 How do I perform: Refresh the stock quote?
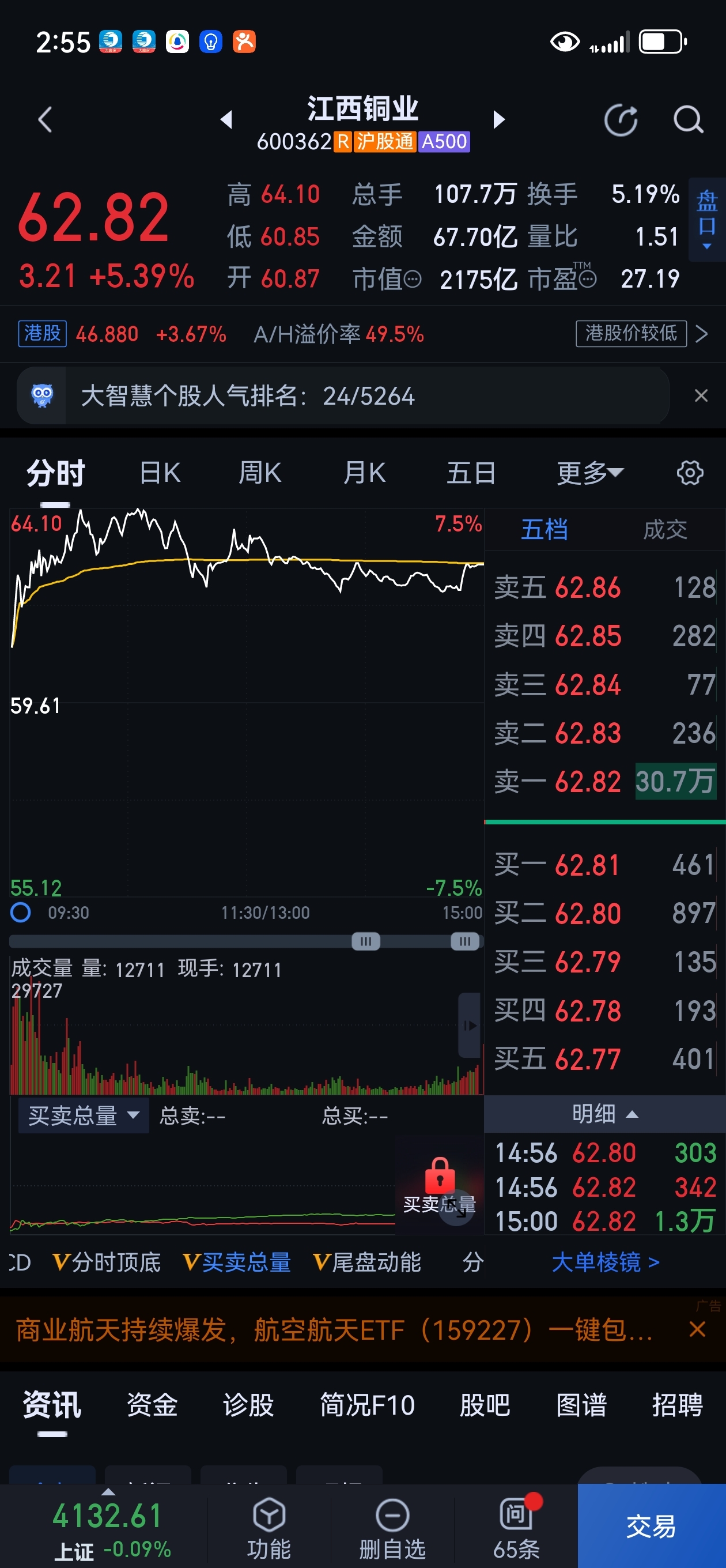(621, 120)
